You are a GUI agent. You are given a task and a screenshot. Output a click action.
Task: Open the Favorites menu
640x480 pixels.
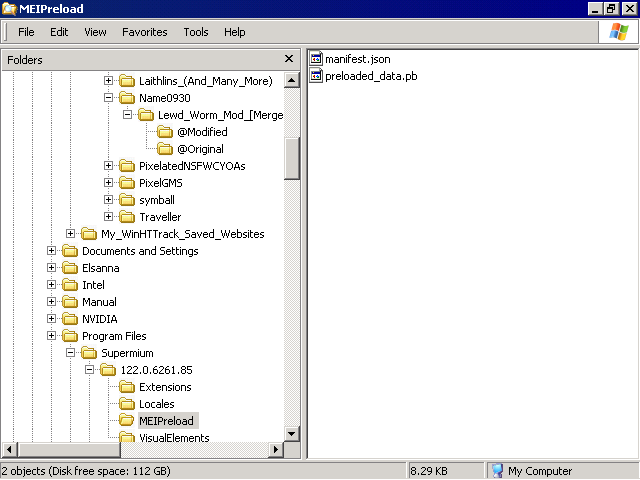click(144, 32)
